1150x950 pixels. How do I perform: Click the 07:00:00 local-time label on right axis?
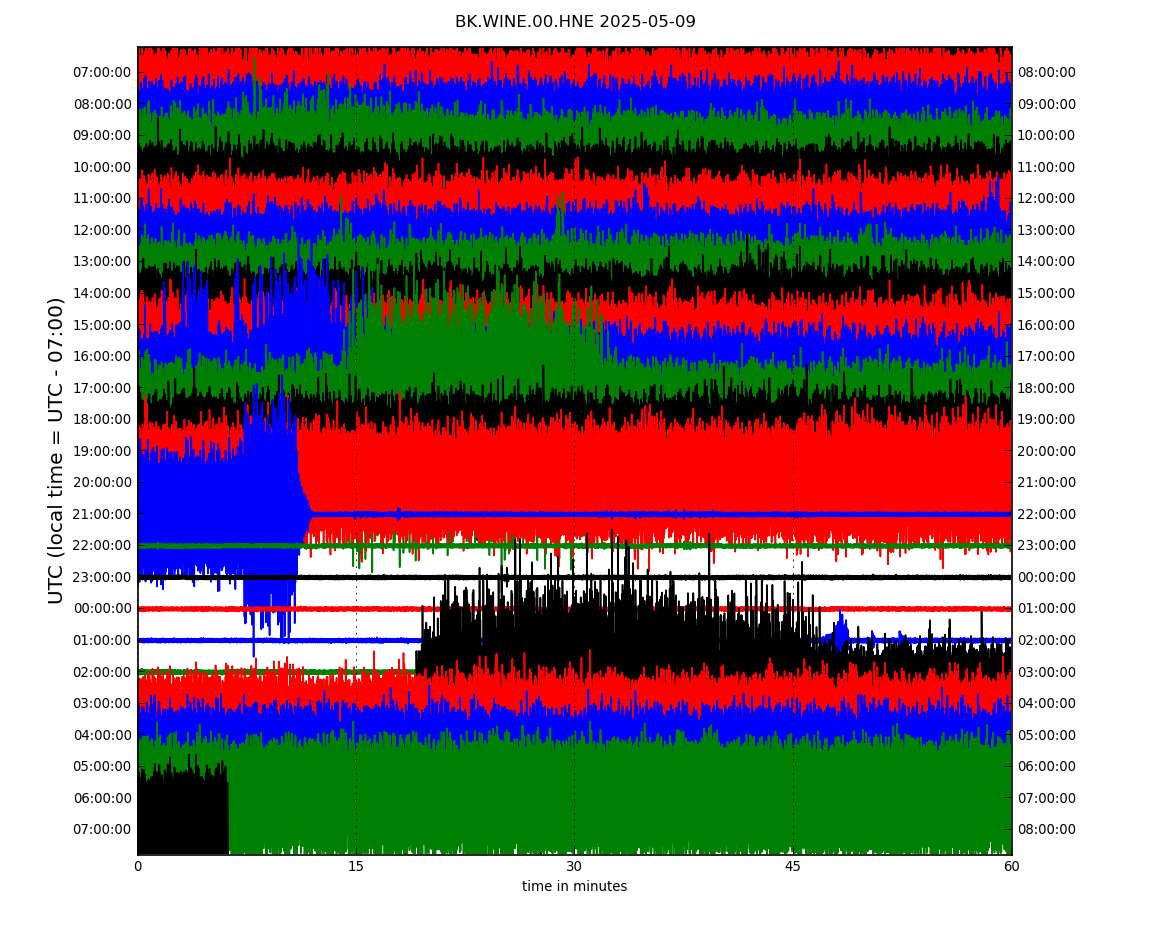point(1047,798)
